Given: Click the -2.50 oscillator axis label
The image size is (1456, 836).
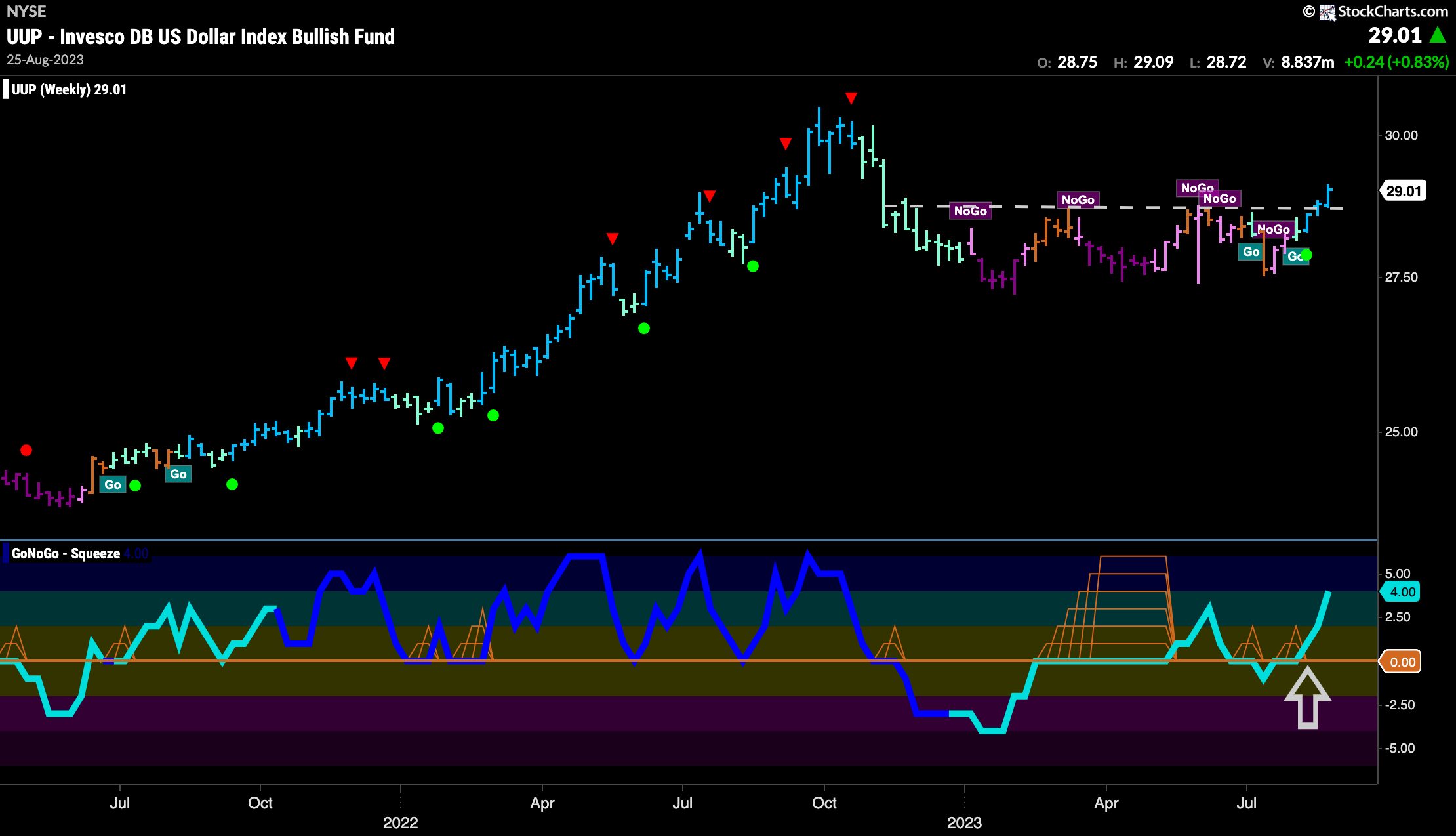Looking at the screenshot, I should (x=1399, y=705).
